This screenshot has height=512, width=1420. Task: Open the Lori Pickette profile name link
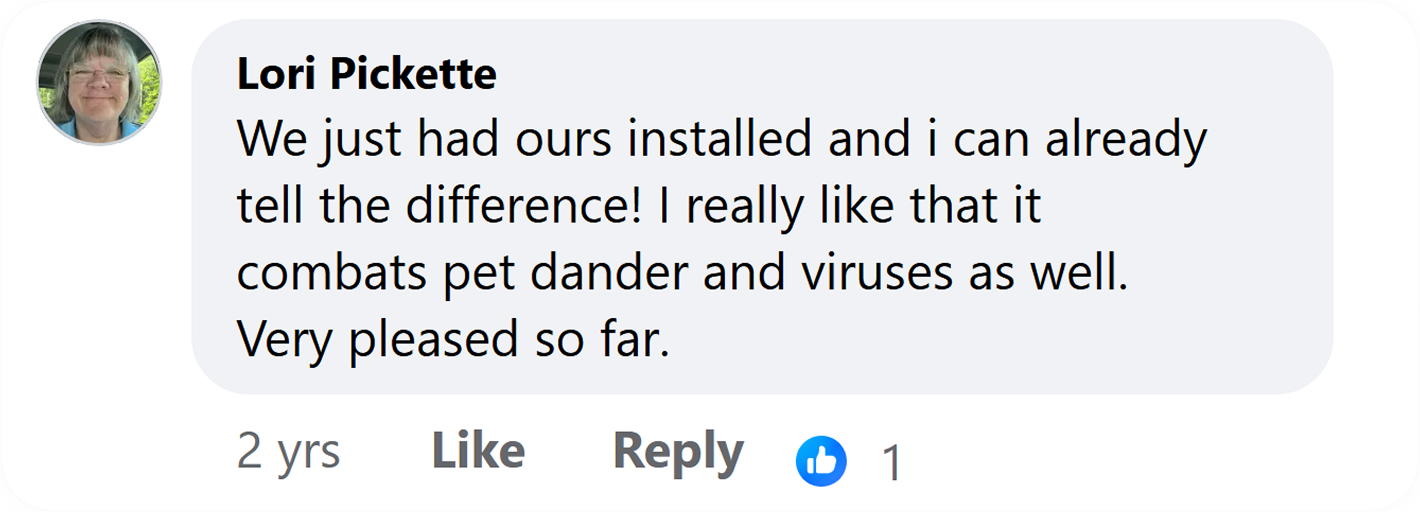point(367,75)
